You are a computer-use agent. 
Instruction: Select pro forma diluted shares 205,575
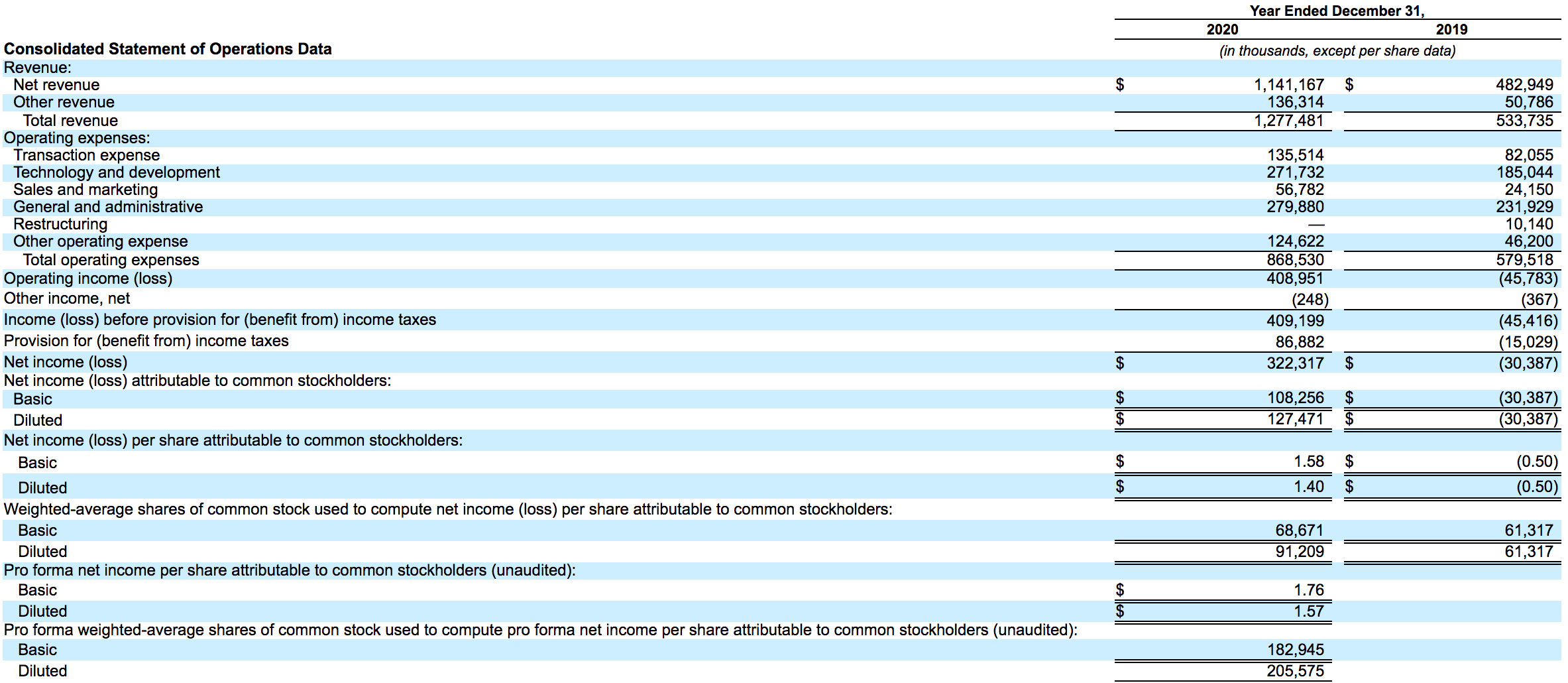click(1295, 671)
